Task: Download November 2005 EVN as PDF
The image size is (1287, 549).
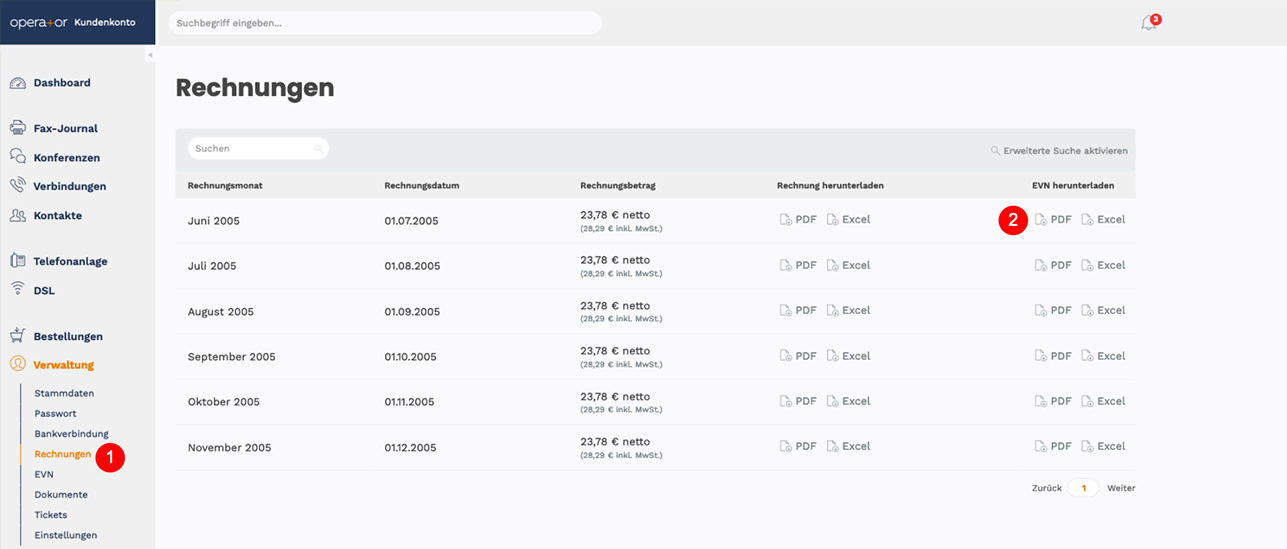Action: pyautogui.click(x=1053, y=446)
